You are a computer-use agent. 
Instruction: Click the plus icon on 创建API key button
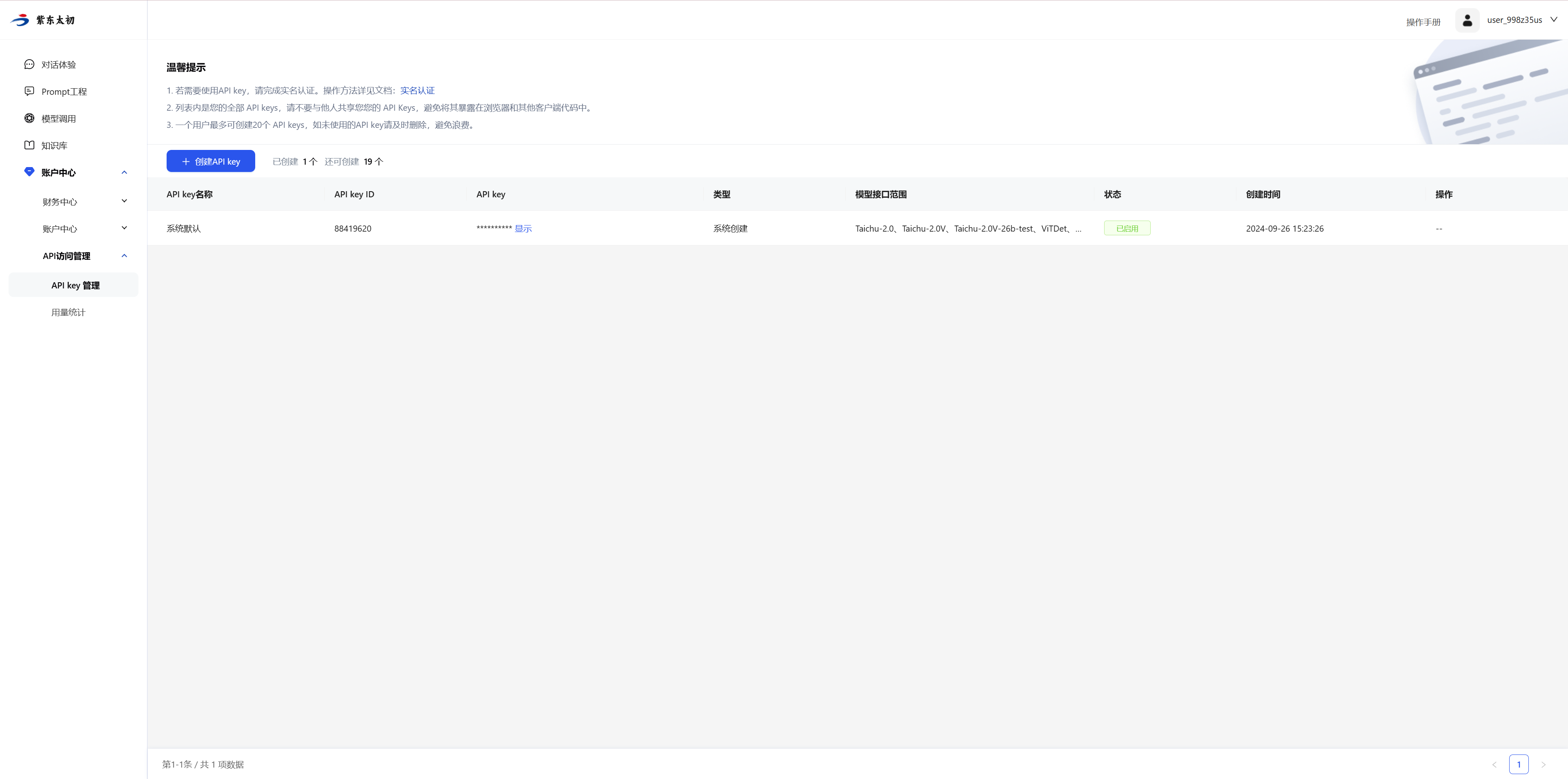pyautogui.click(x=186, y=161)
